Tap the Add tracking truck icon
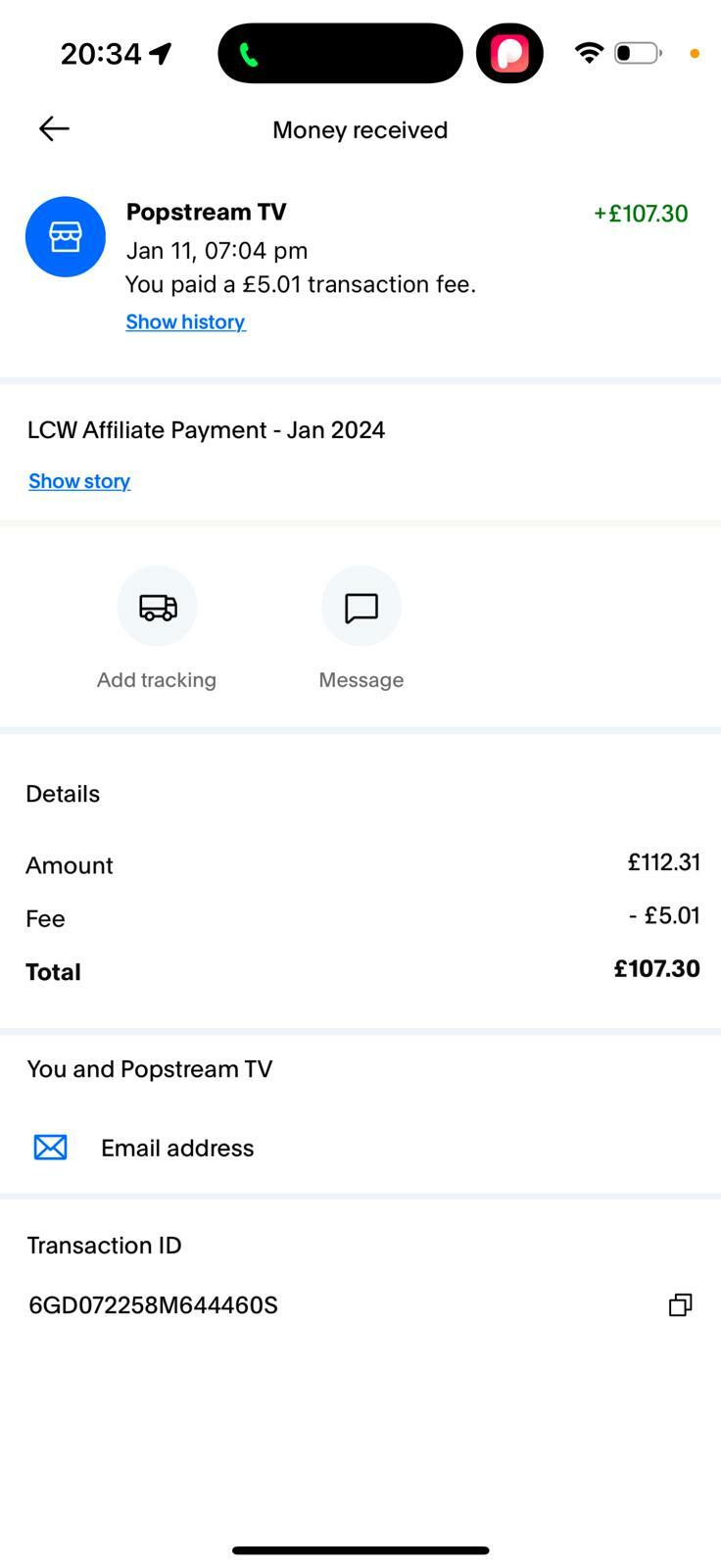Viewport: 721px width, 1568px height. [157, 607]
